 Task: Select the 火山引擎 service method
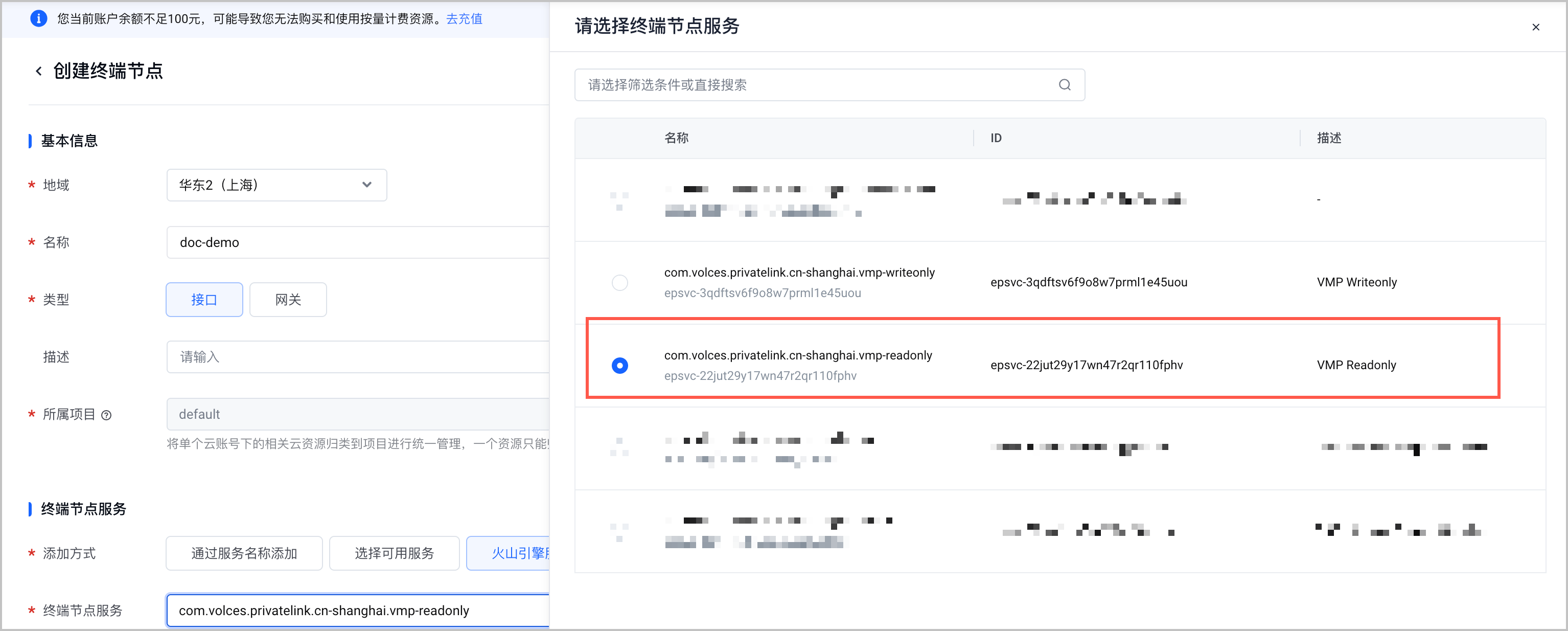tap(508, 553)
